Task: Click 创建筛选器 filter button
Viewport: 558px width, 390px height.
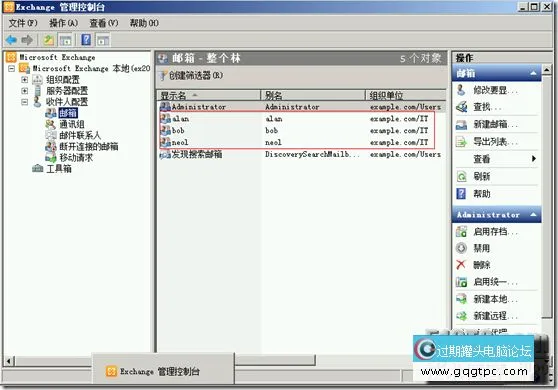Action: tap(191, 75)
